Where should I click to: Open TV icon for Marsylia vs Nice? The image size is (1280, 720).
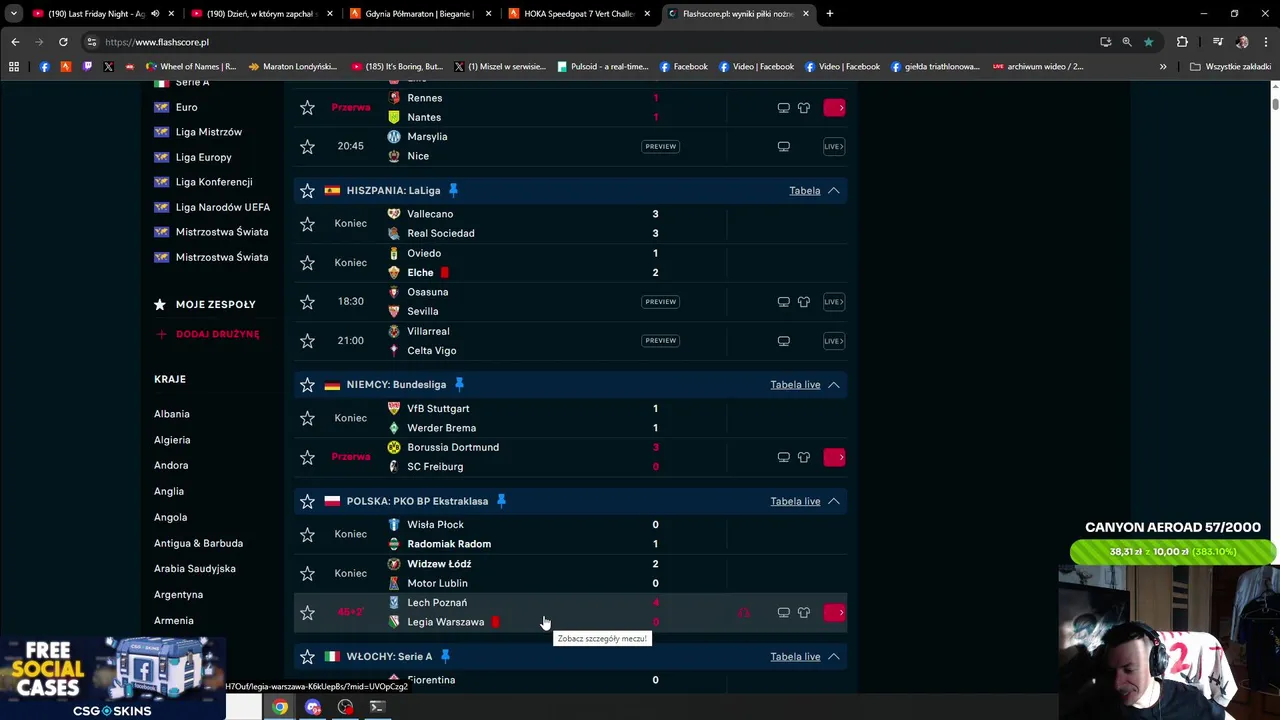(x=784, y=146)
